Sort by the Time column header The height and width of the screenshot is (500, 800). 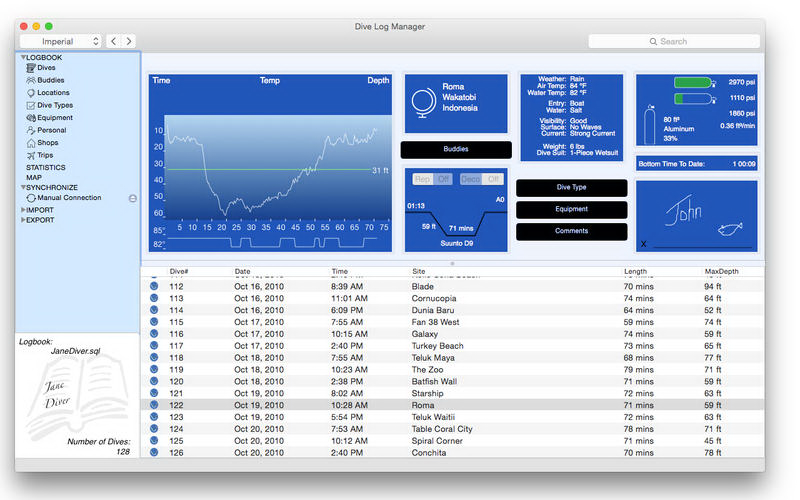click(339, 271)
